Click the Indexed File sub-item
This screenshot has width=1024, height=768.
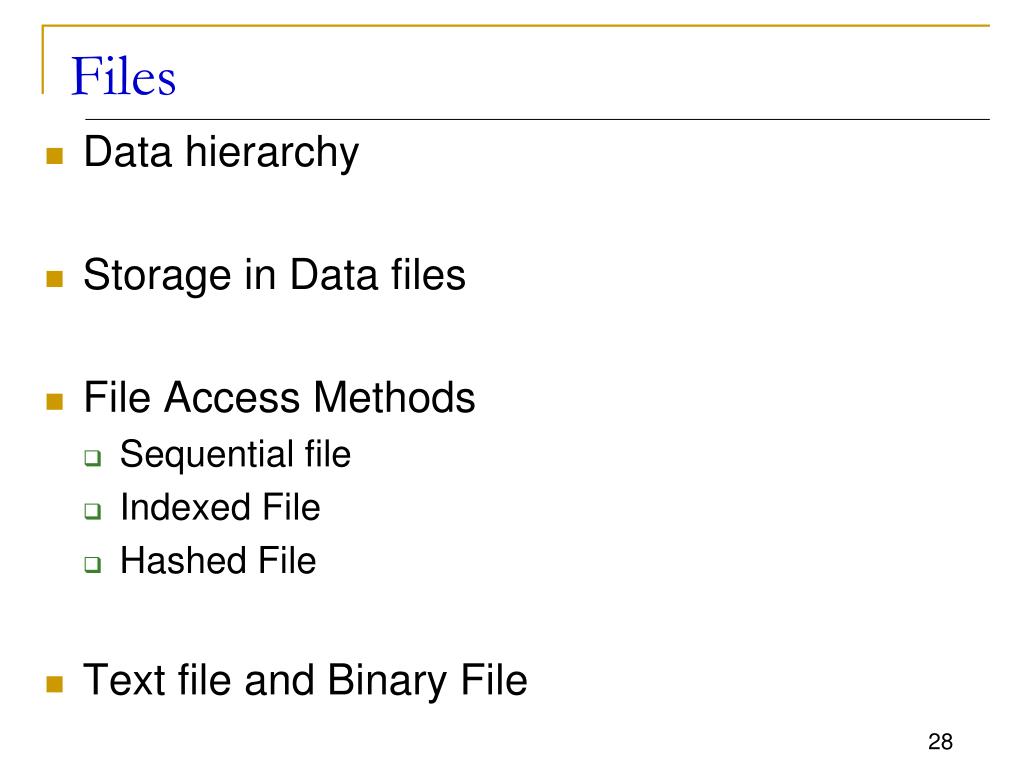220,507
